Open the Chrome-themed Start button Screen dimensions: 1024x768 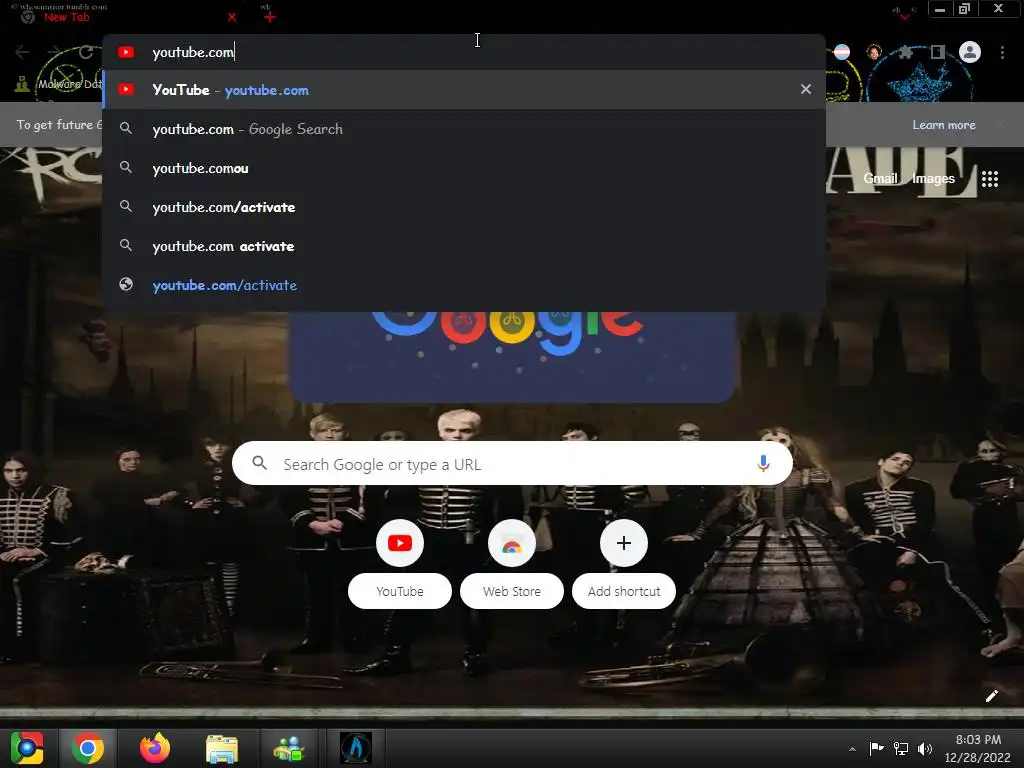(27, 748)
